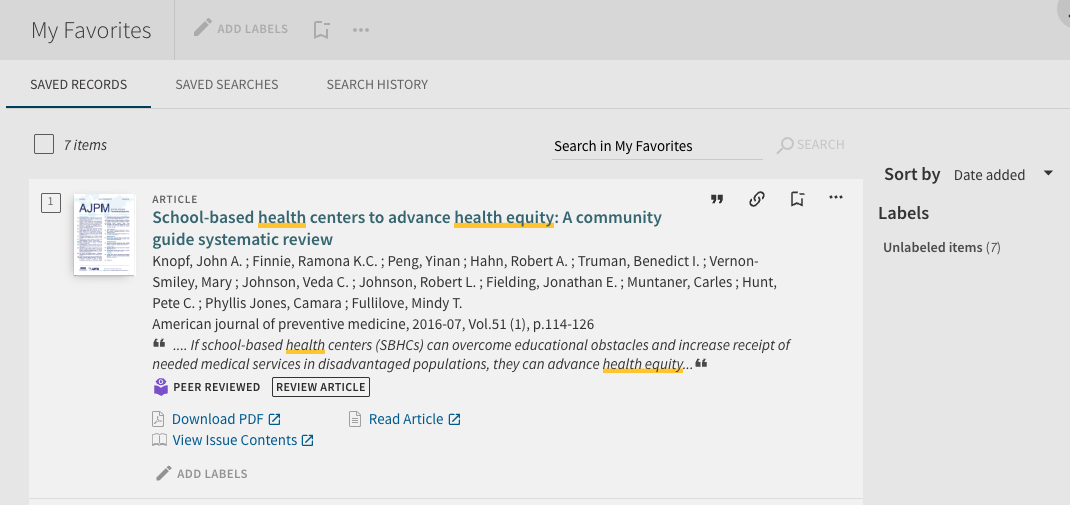The height and width of the screenshot is (505, 1070).
Task: Click the permalink chain icon
Action: point(757,199)
